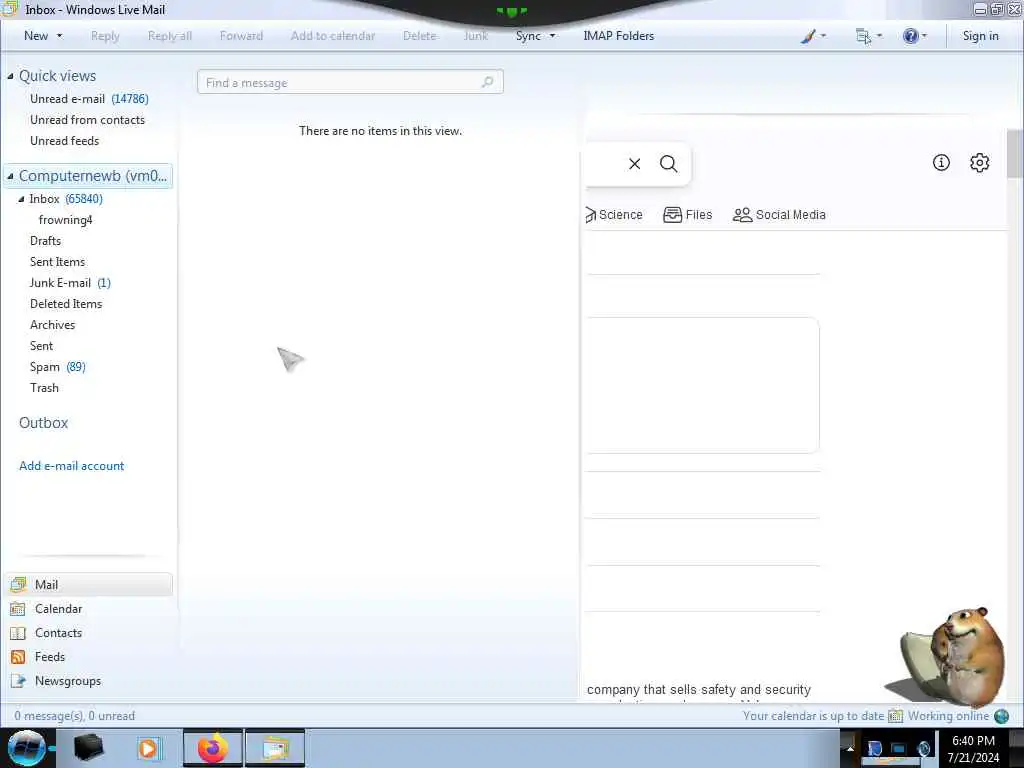Image resolution: width=1024 pixels, height=768 pixels.
Task: Open the Trash folder
Action: click(44, 387)
